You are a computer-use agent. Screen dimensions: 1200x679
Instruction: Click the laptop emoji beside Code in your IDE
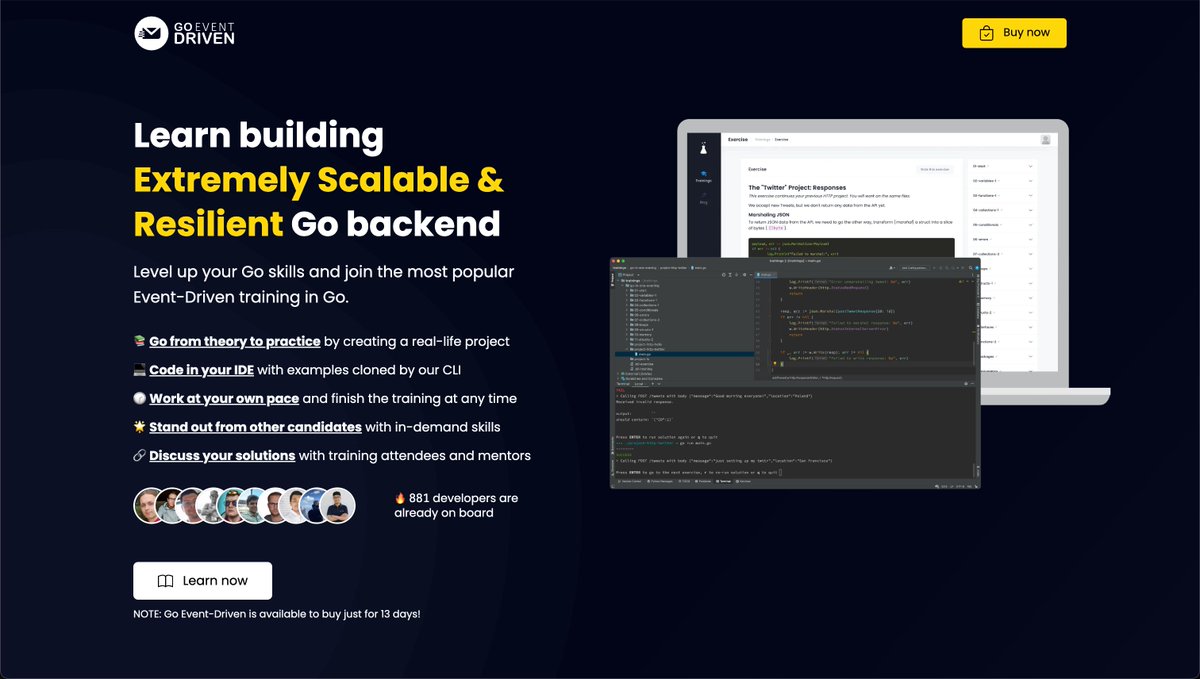[139, 370]
